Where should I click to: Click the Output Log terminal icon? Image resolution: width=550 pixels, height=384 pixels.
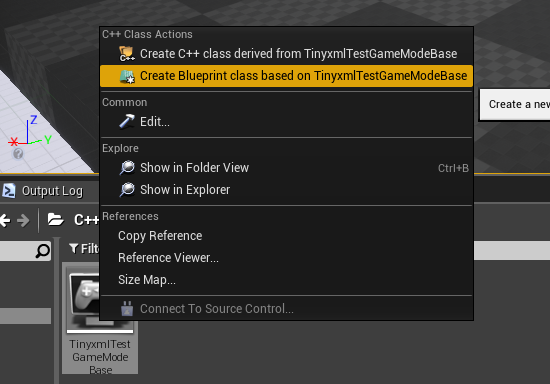click(x=9, y=191)
